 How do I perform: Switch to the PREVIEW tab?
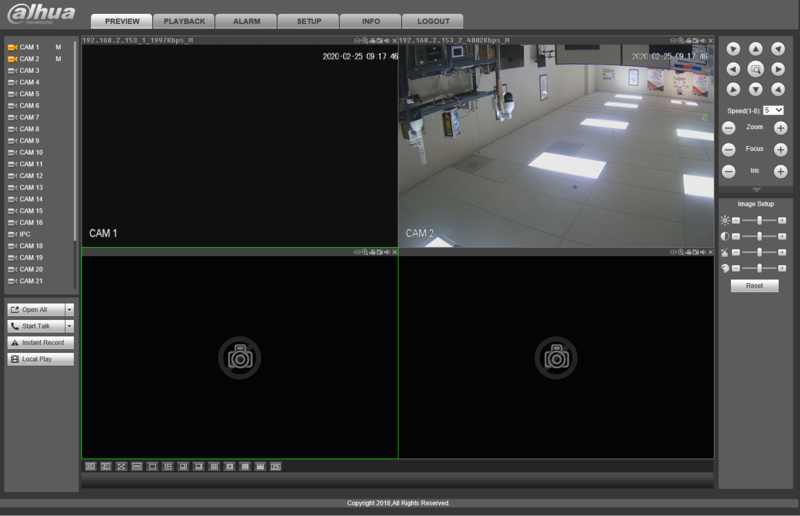122,21
